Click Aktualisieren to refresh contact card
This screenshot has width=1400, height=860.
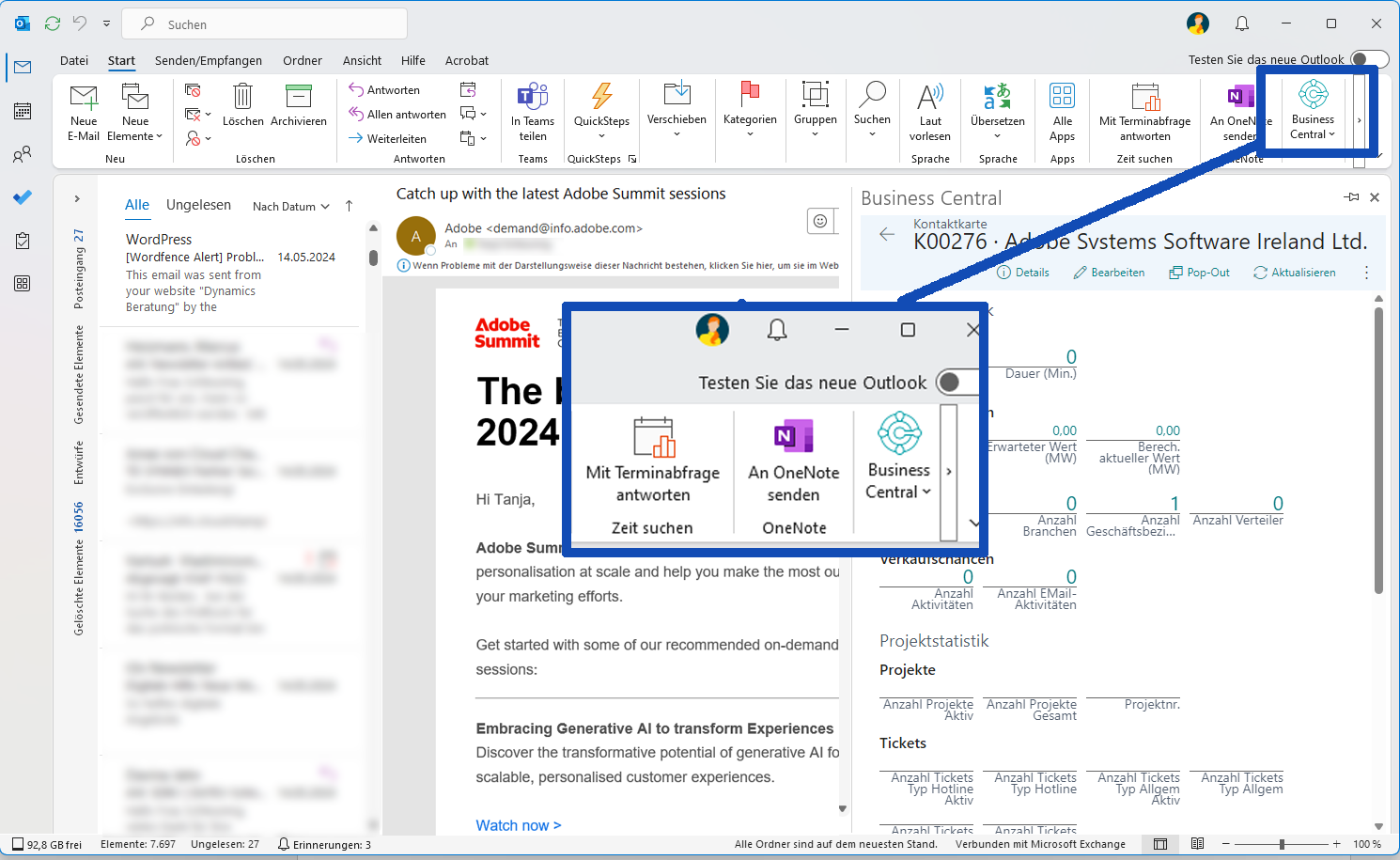[x=1294, y=273]
